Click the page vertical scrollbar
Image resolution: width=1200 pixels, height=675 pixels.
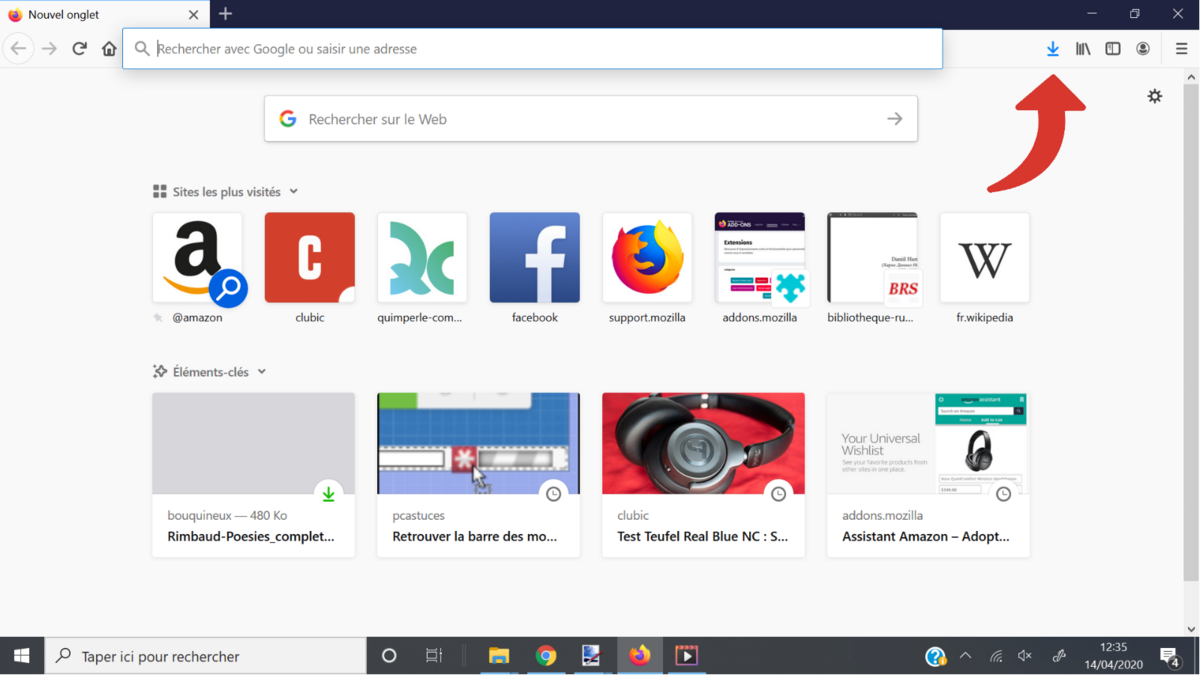(1191, 333)
